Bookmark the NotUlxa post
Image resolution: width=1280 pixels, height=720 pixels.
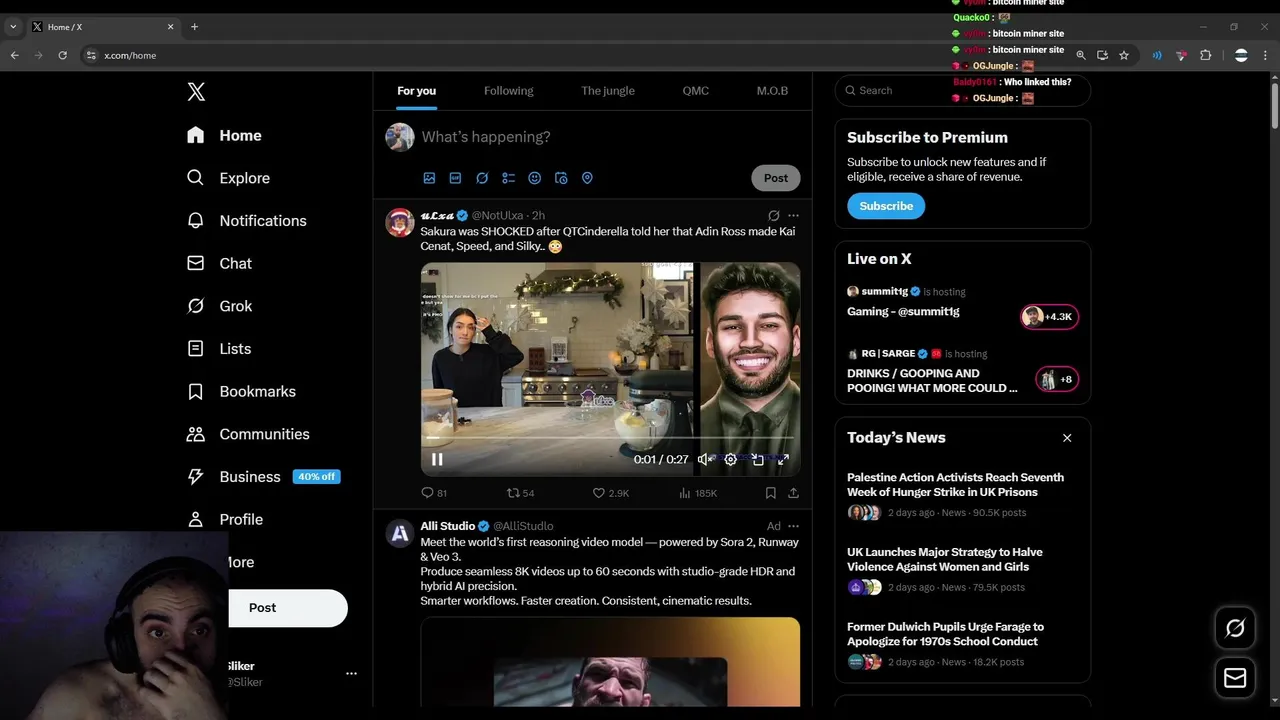click(770, 493)
